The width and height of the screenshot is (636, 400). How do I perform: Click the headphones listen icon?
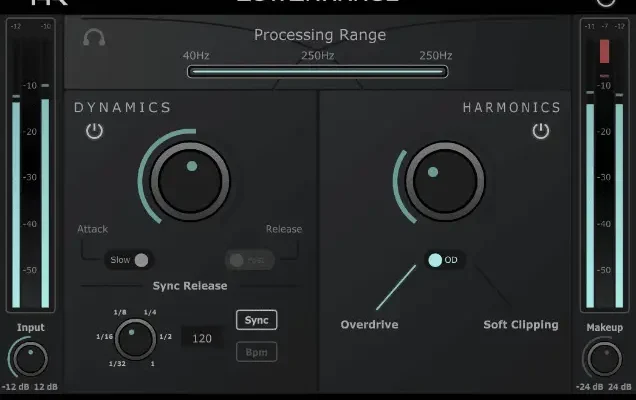(x=94, y=39)
